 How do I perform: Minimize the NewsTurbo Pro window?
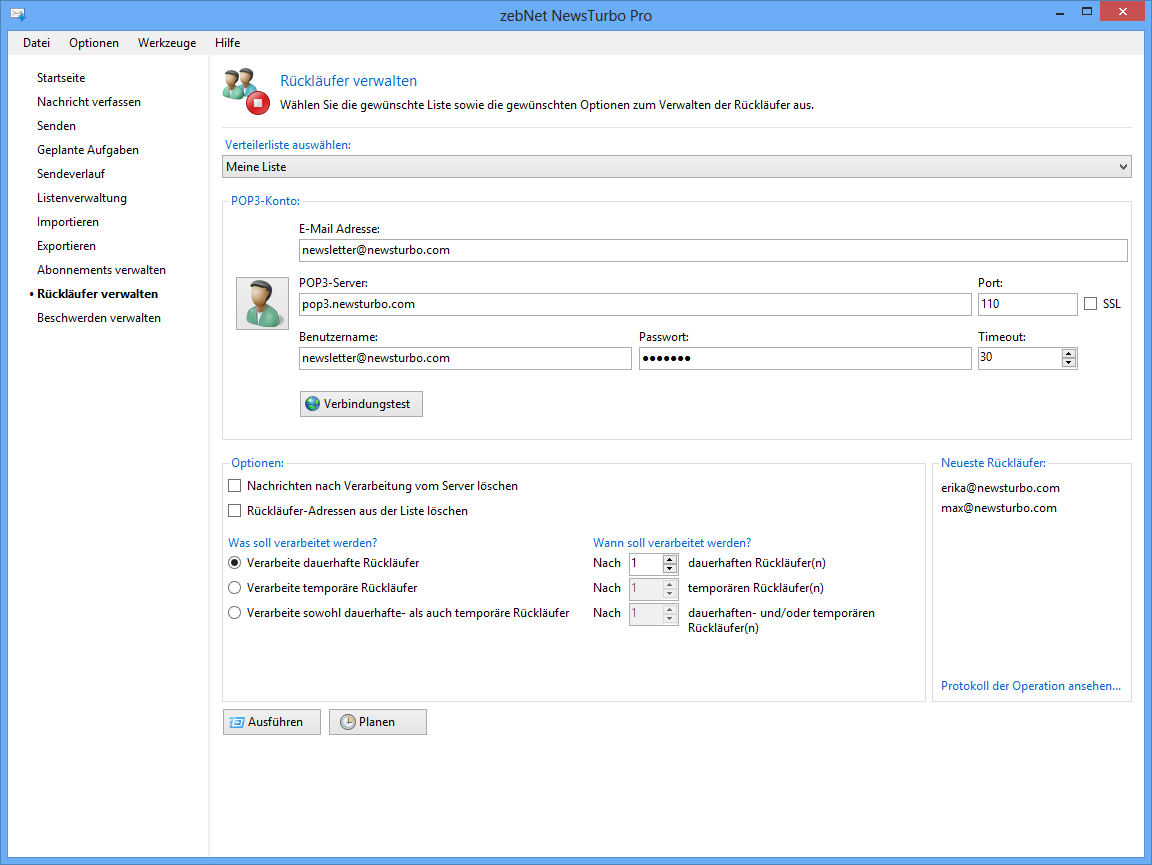(x=1059, y=12)
